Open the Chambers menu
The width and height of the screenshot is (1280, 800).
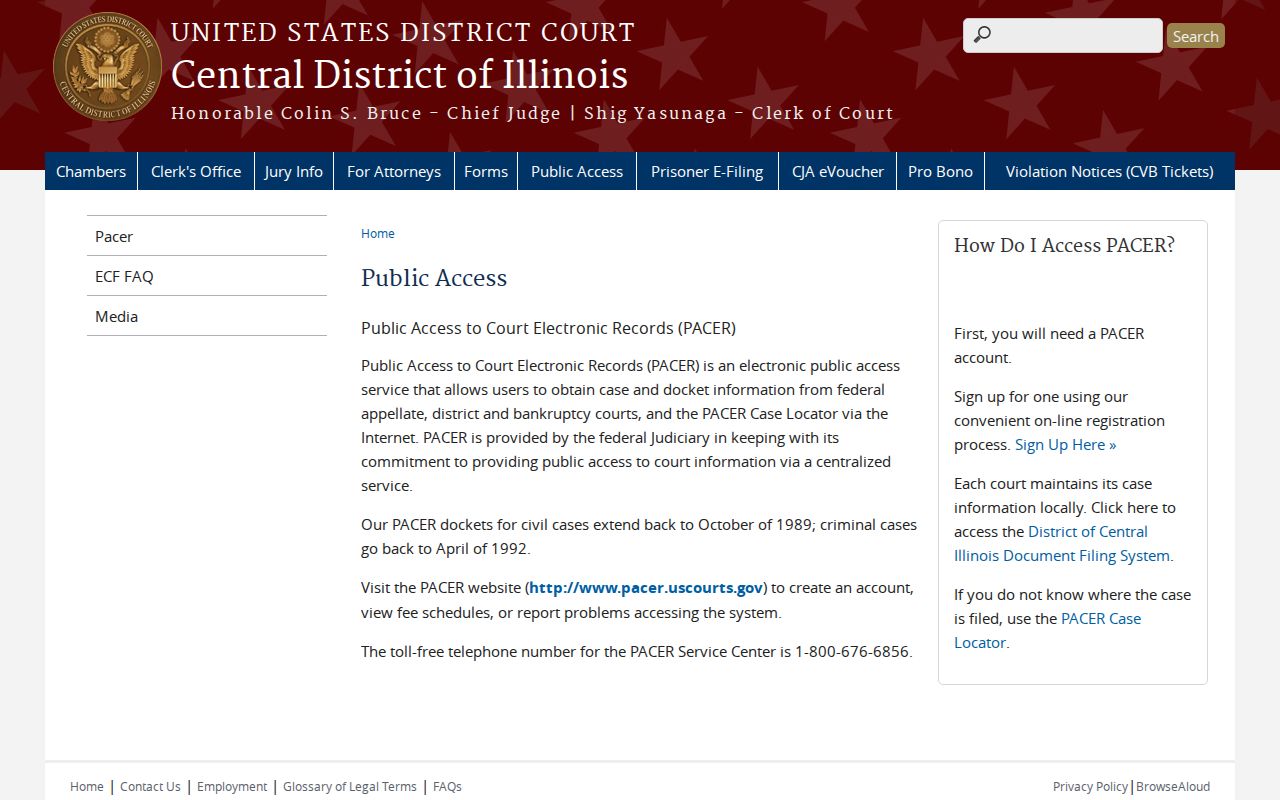point(91,171)
